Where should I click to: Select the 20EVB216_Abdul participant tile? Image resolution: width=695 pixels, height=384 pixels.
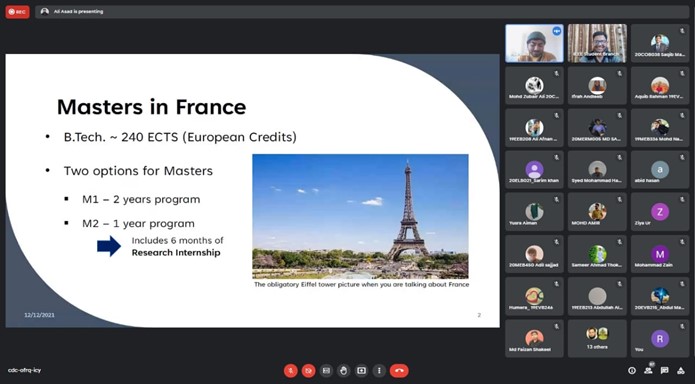click(660, 296)
